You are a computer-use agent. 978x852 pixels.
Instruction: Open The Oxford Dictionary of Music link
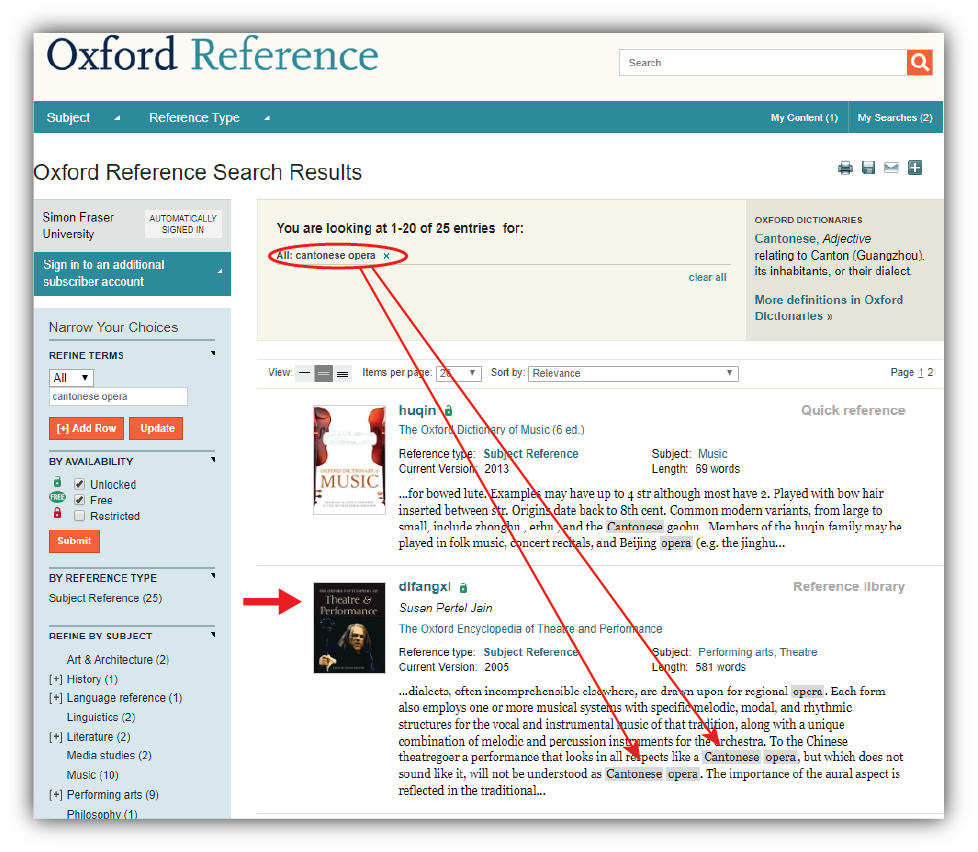point(491,430)
